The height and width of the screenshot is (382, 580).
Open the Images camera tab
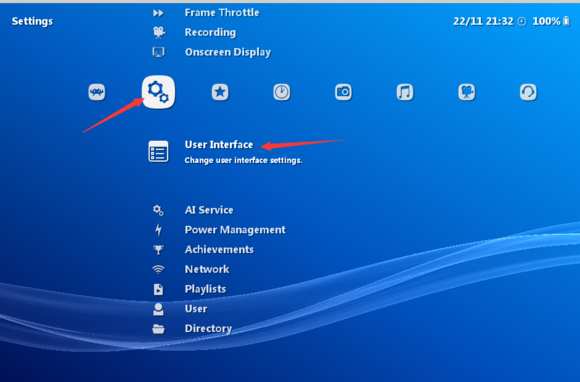coord(343,92)
